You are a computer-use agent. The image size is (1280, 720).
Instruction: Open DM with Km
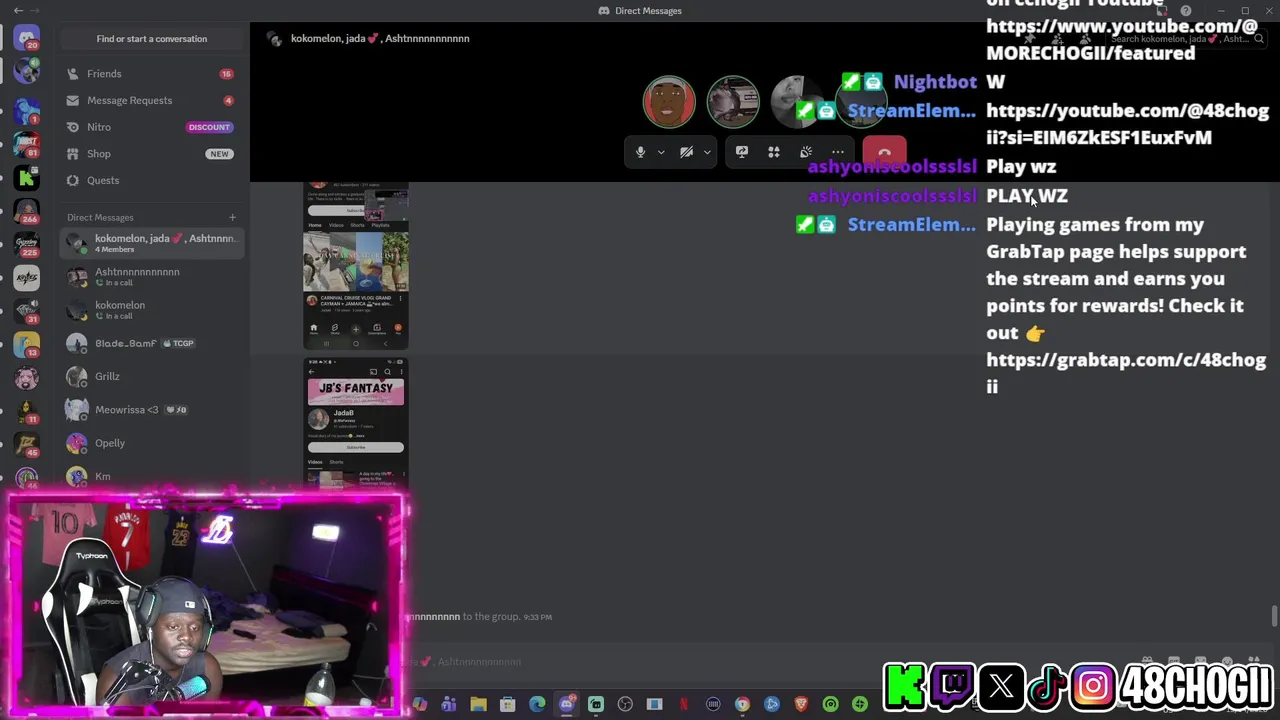click(152, 476)
